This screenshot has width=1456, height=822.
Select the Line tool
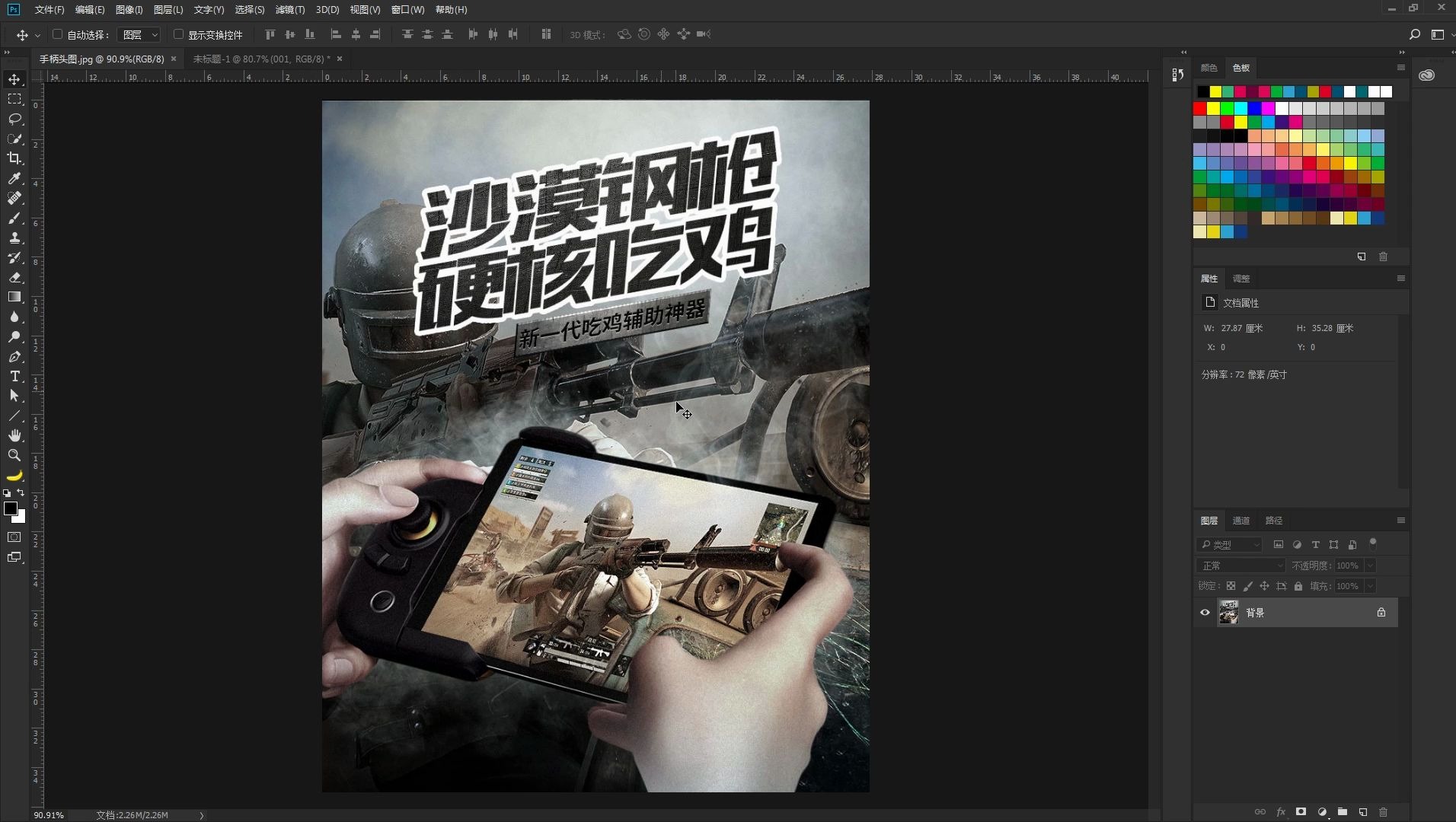14,416
